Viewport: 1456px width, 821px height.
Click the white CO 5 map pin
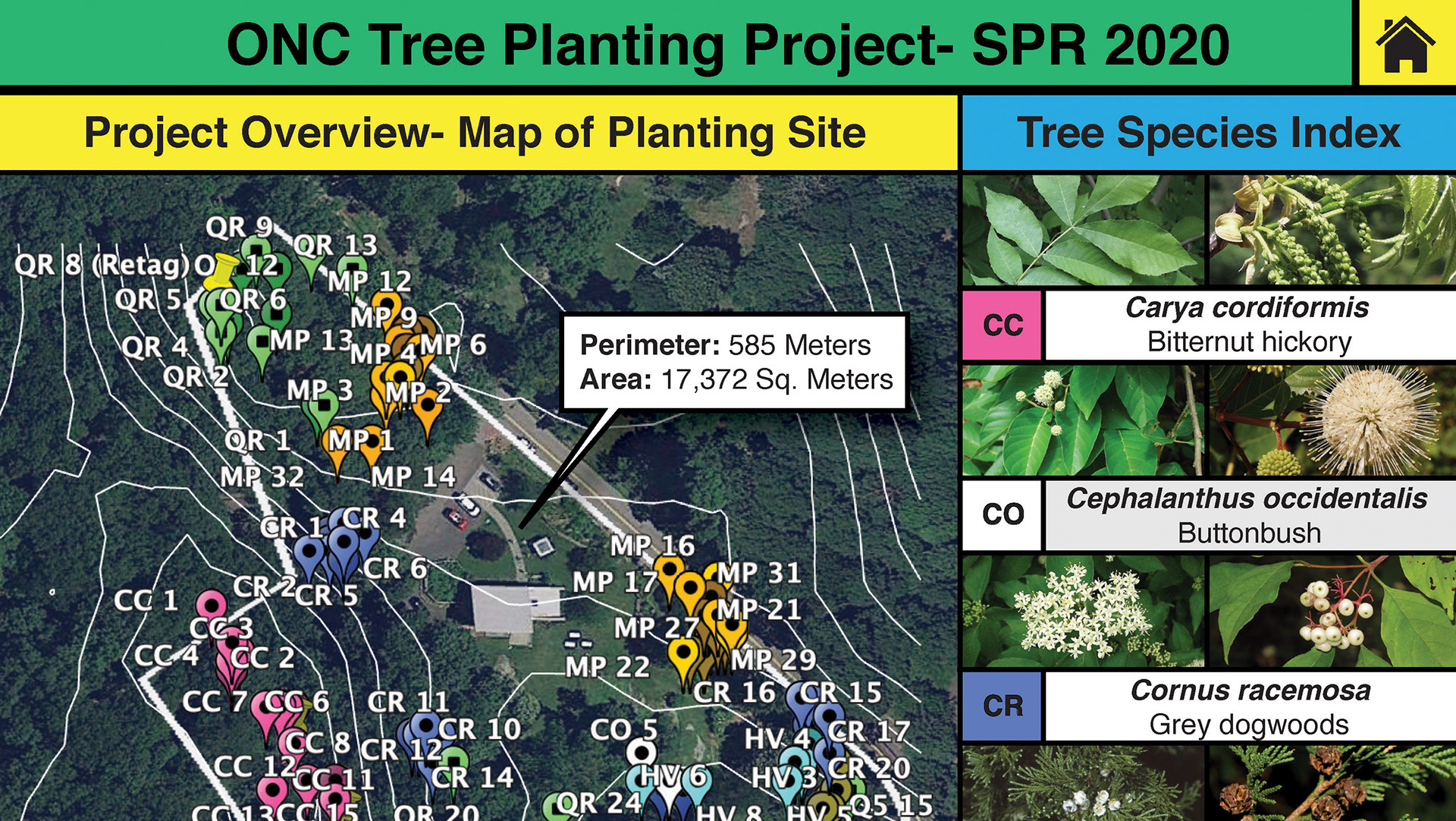[x=642, y=753]
